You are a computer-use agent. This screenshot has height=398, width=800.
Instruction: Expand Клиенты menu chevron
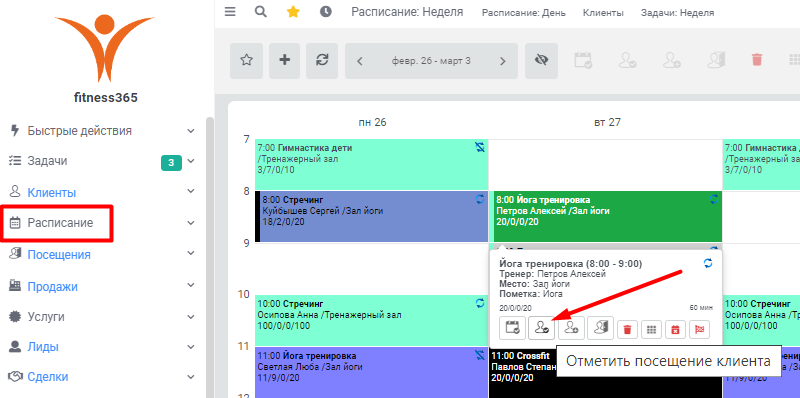[x=191, y=191]
